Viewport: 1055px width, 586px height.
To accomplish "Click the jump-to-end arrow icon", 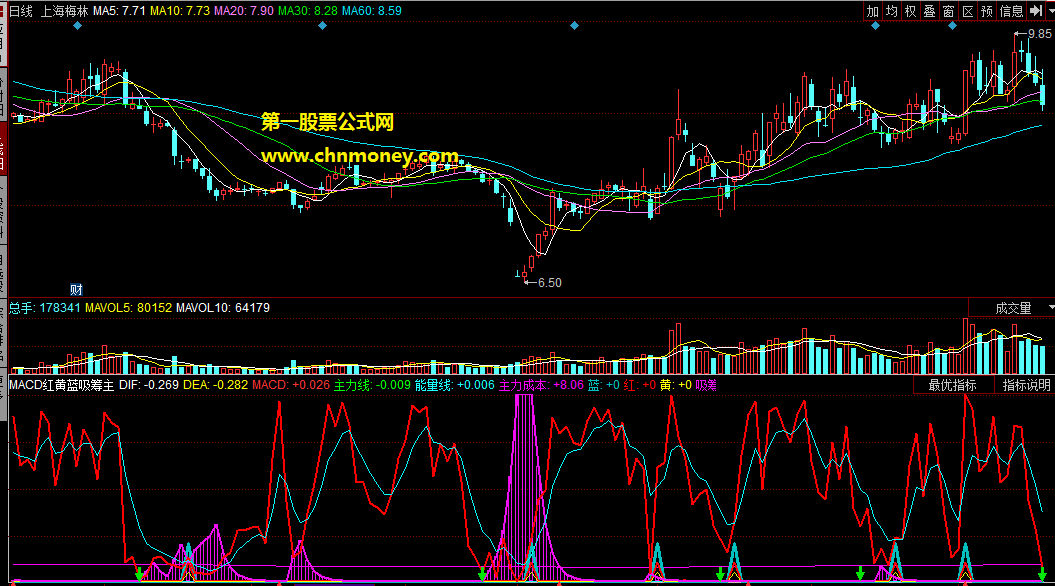I will (x=1035, y=11).
